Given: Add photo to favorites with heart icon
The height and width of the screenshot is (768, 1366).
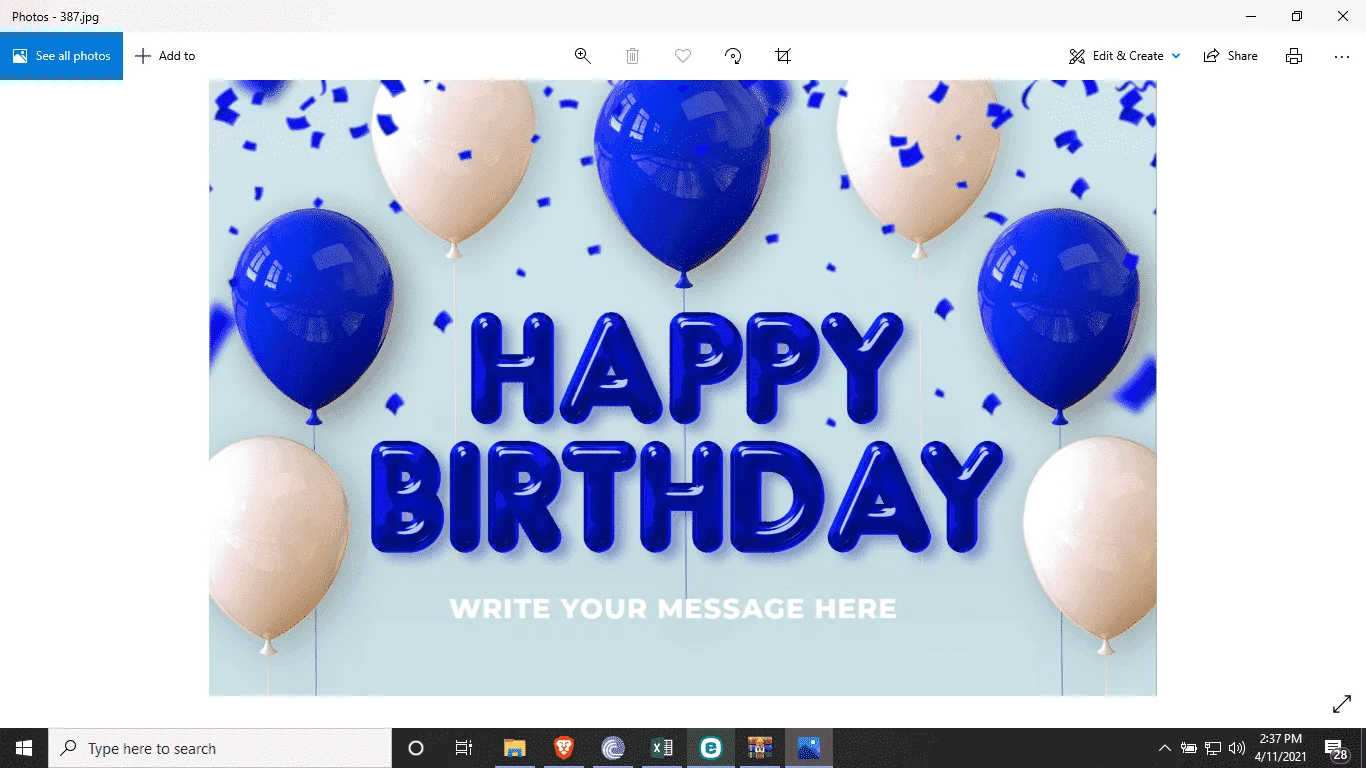Looking at the screenshot, I should click(x=683, y=56).
